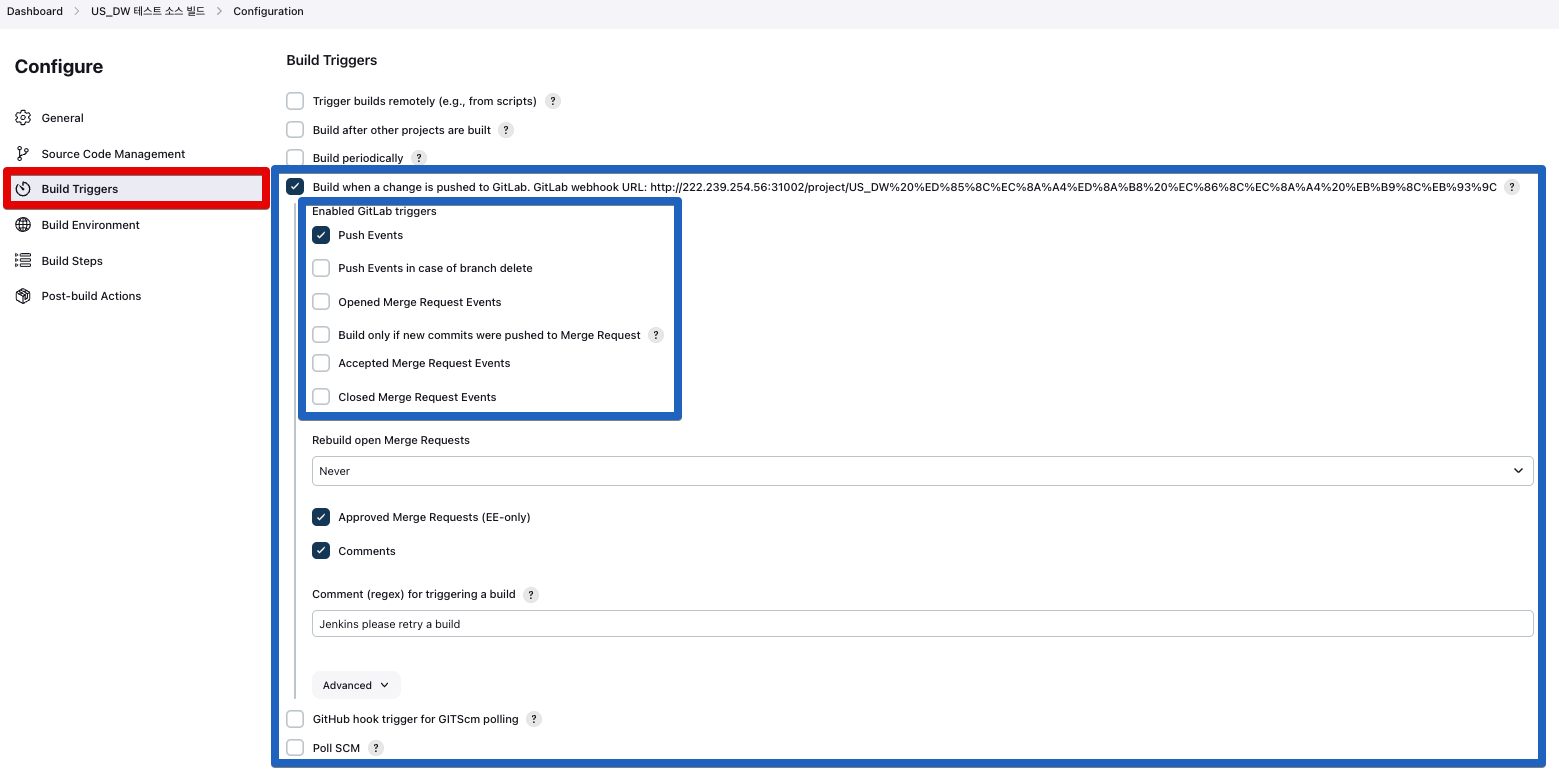Select the General gear icon in sidebar
Screen dimensions: 1559x775
[x=23, y=117]
